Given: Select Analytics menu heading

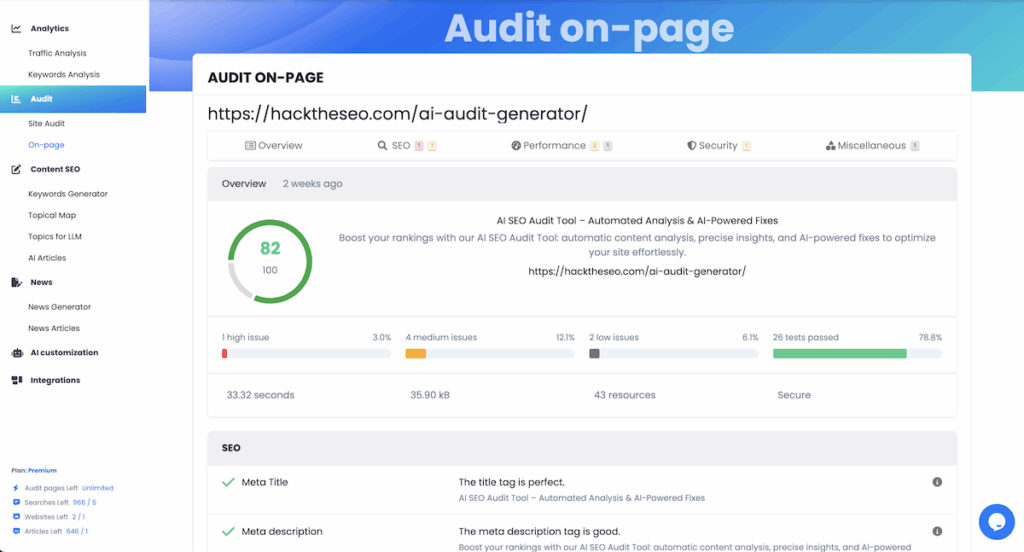Looking at the screenshot, I should pyautogui.click(x=50, y=29).
